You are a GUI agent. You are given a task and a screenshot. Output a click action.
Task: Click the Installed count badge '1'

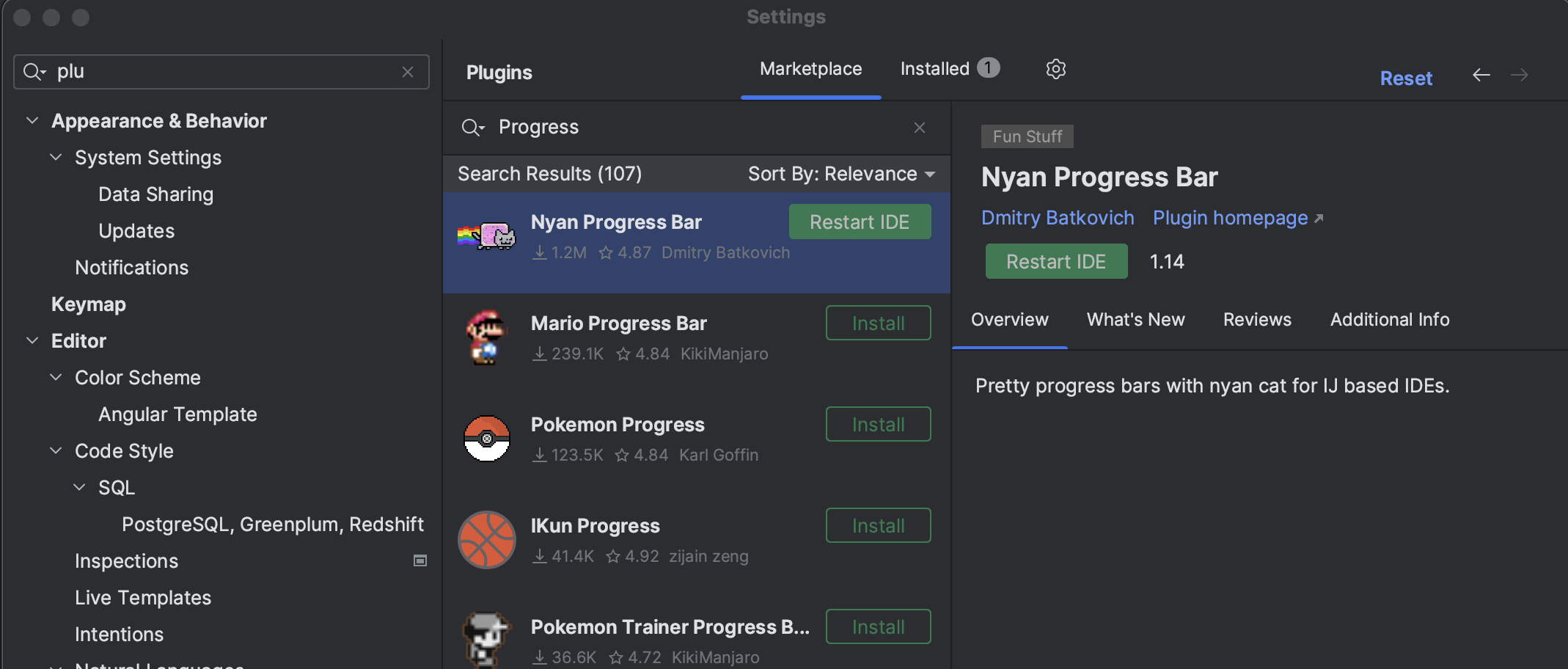989,68
